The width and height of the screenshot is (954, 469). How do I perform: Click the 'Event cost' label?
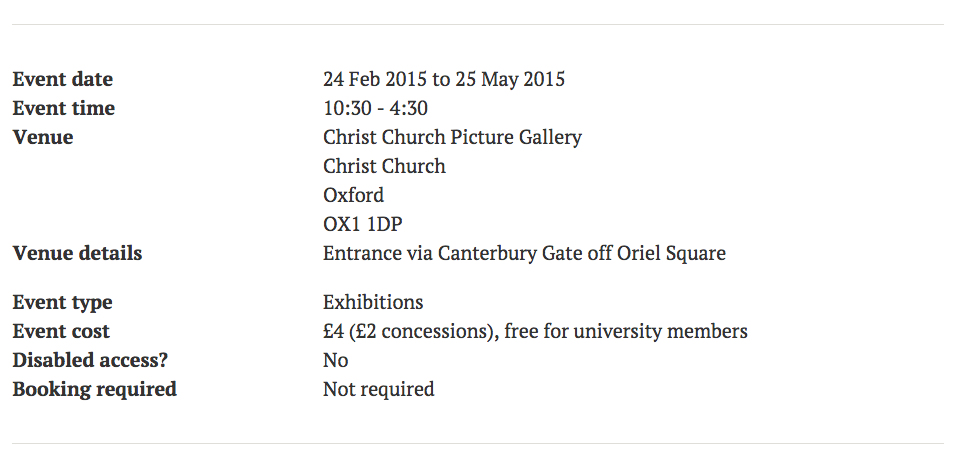(61, 332)
